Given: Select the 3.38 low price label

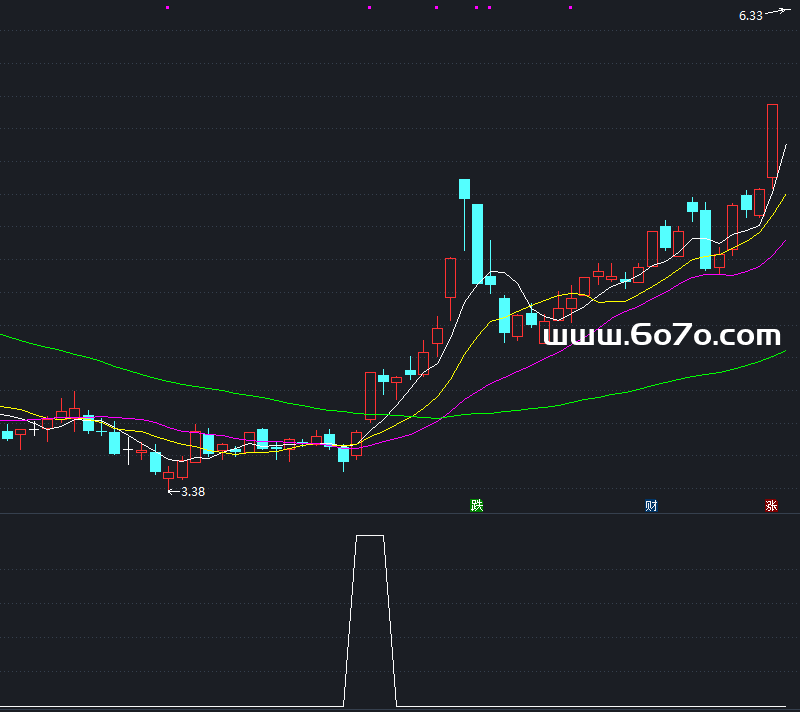Looking at the screenshot, I should coord(193,492).
